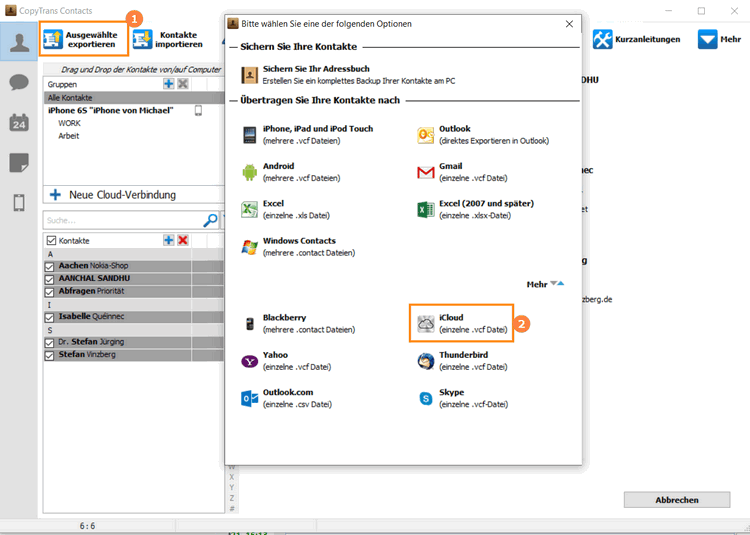Click the contact name Stefan Vinzberg
750x535 pixels.
pyautogui.click(x=87, y=355)
